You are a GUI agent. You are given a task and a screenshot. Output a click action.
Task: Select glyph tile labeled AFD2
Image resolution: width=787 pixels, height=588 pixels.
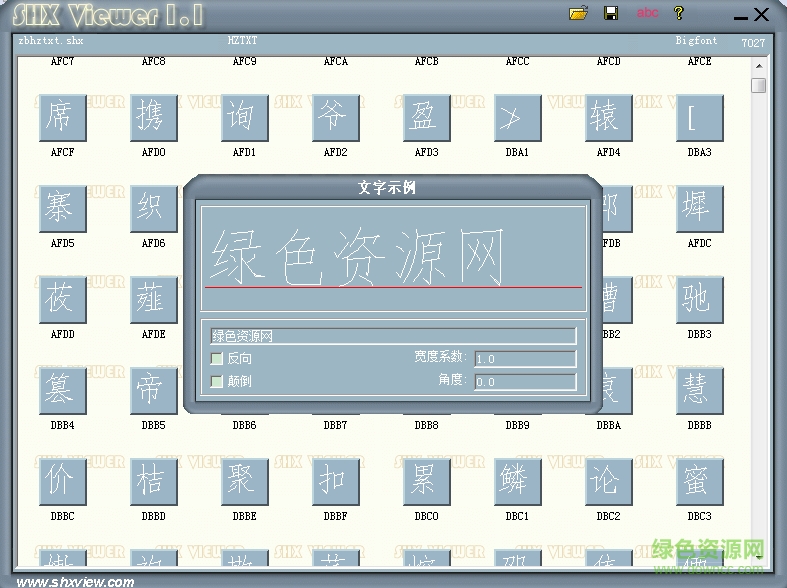click(x=335, y=118)
